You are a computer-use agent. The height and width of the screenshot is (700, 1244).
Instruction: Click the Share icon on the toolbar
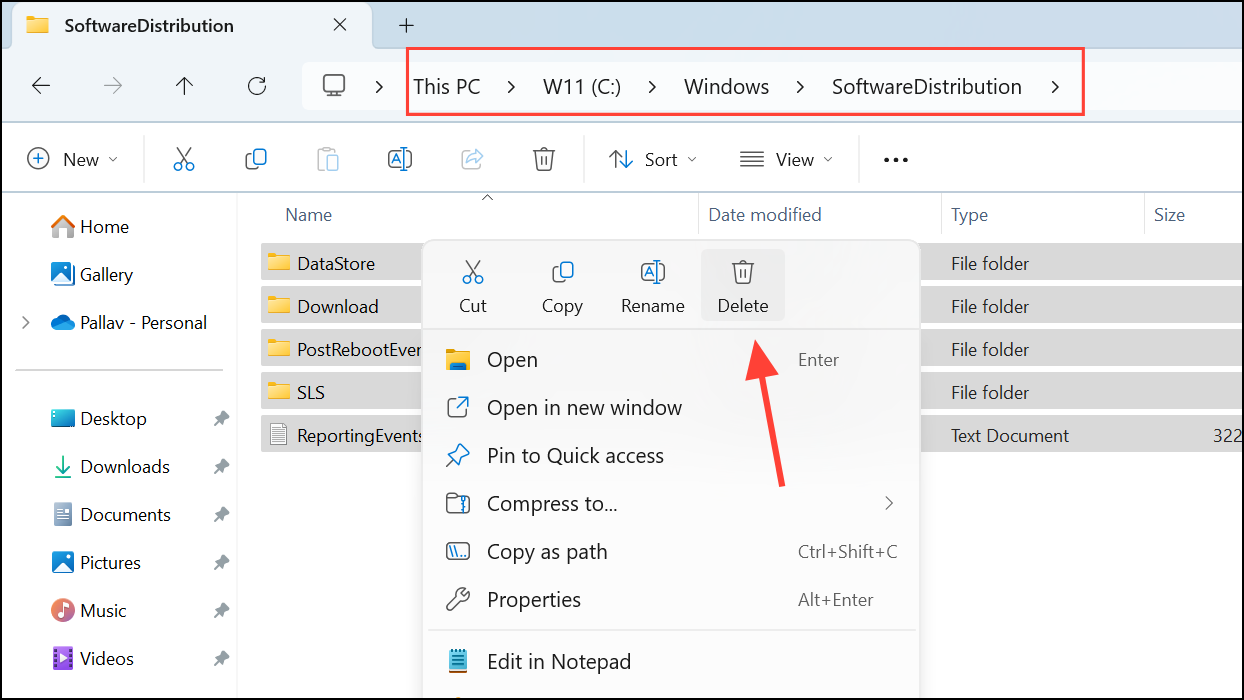pos(471,158)
